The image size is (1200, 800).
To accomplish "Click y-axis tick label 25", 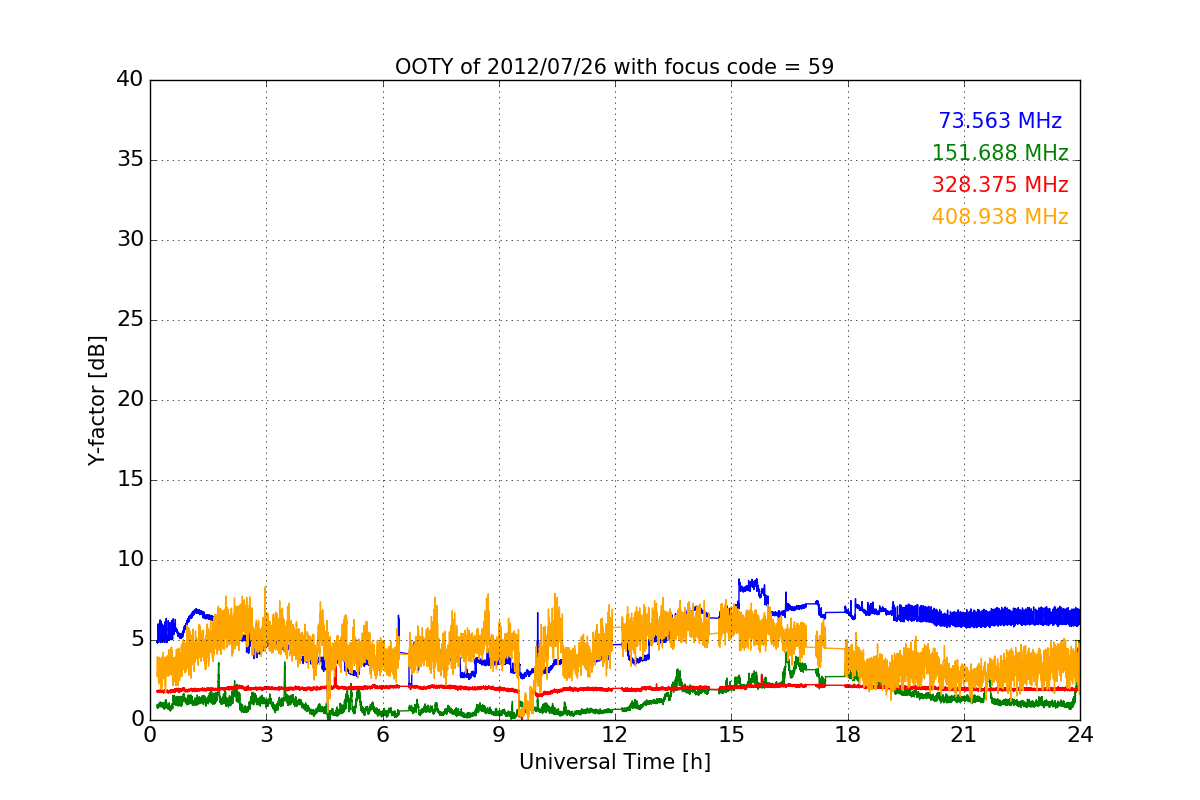I will click(130, 320).
